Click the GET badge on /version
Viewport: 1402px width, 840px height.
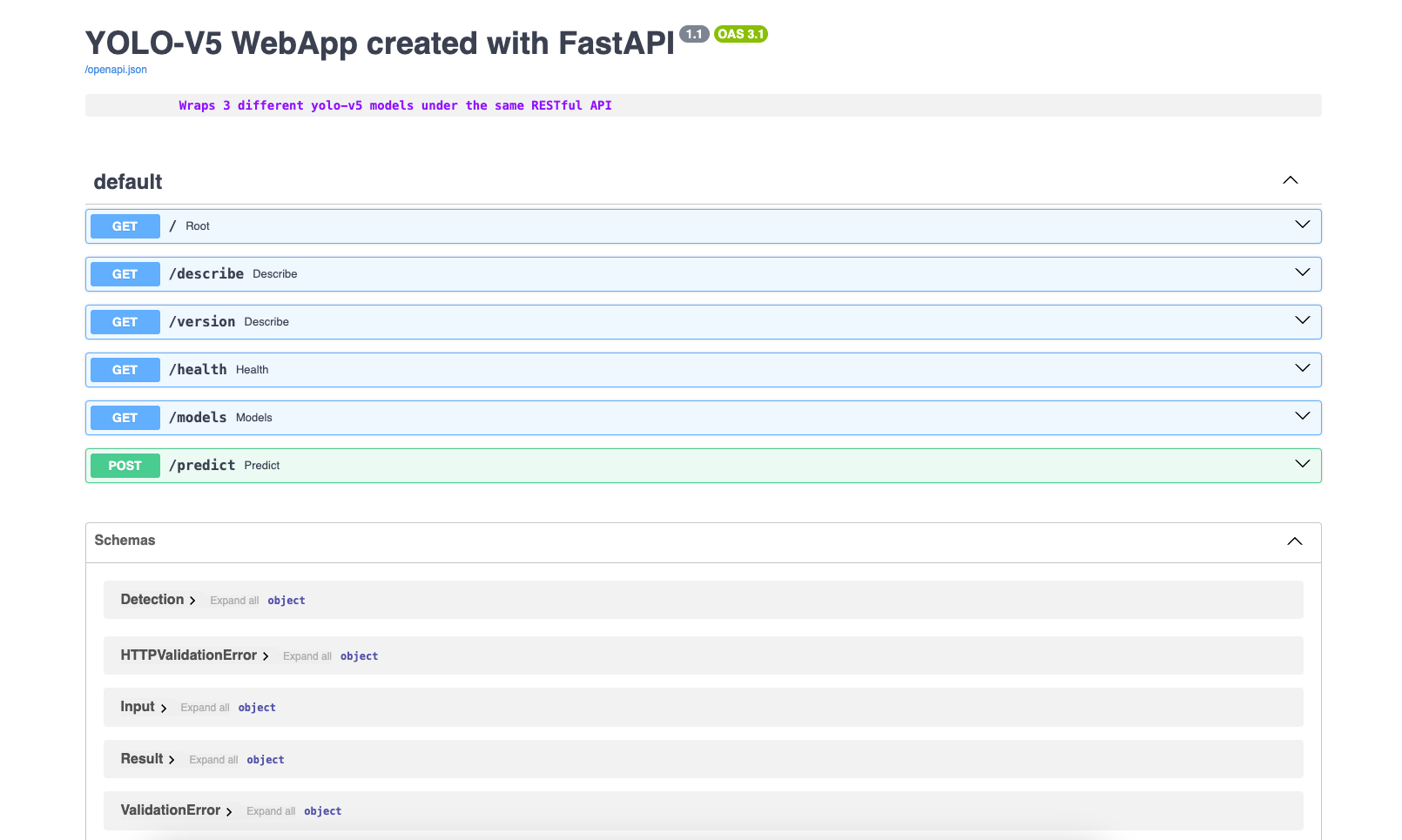125,321
